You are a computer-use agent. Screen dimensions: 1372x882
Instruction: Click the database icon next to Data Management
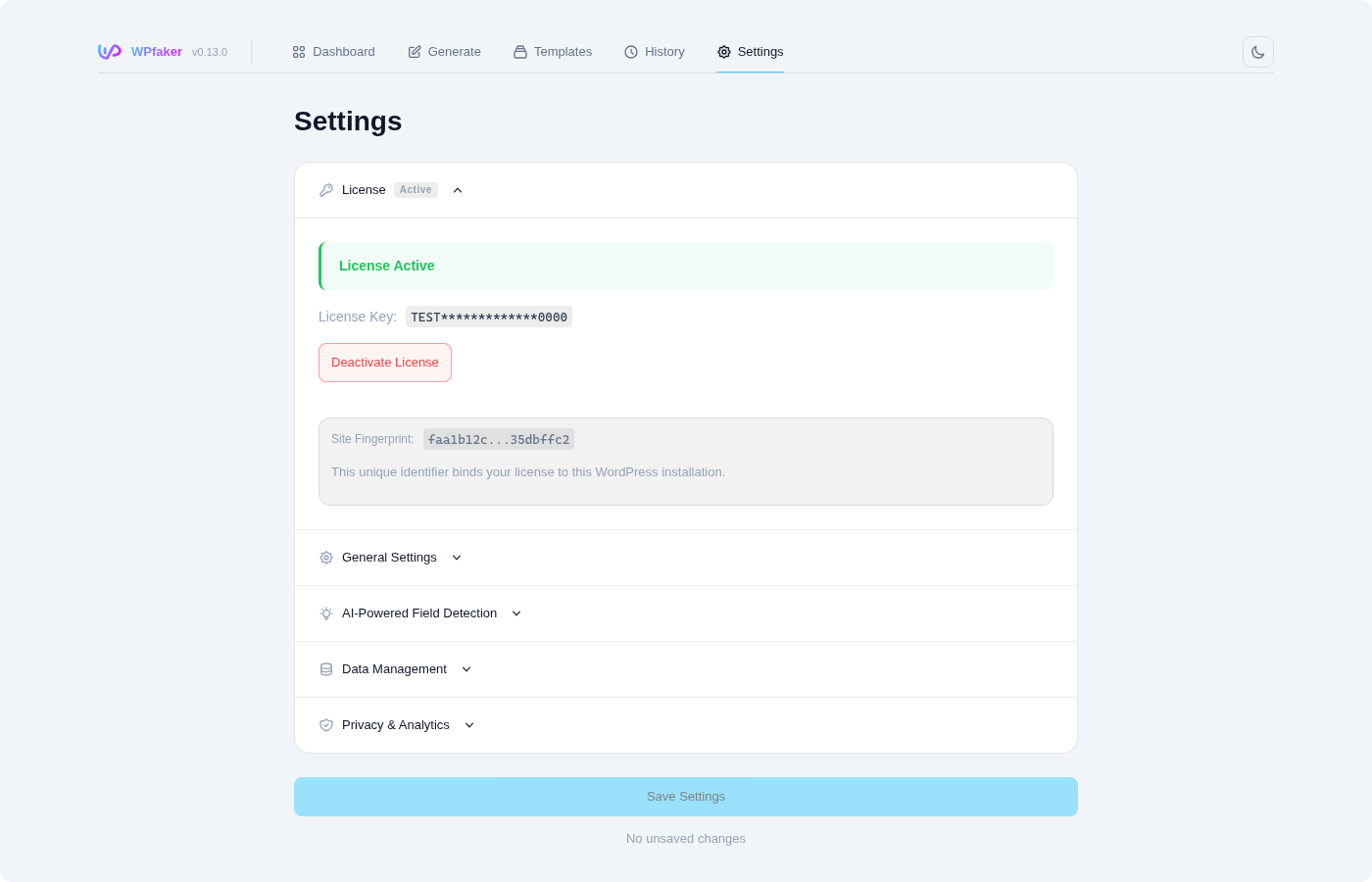pos(325,668)
